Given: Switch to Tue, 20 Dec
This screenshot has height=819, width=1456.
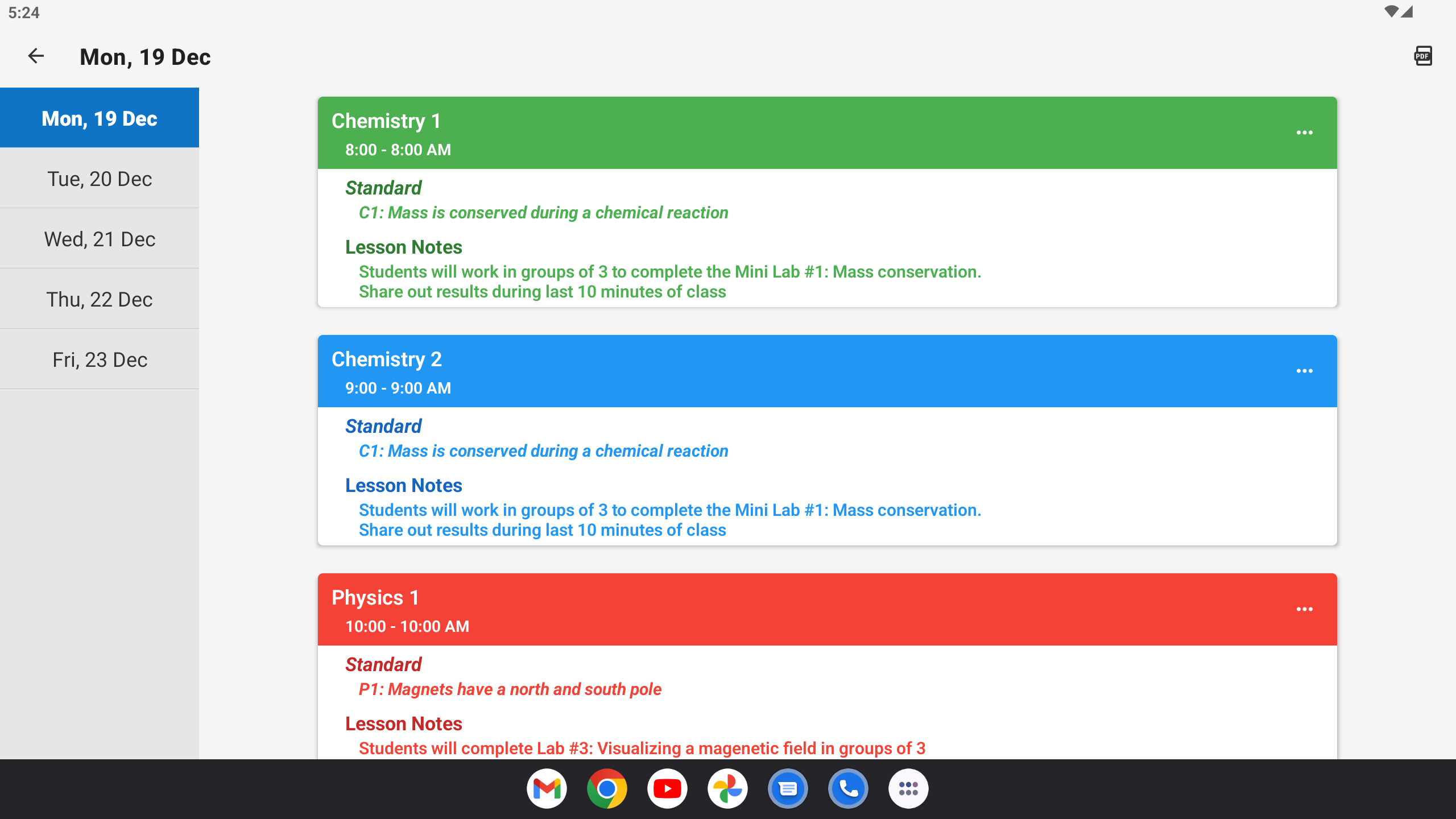Looking at the screenshot, I should click(100, 178).
